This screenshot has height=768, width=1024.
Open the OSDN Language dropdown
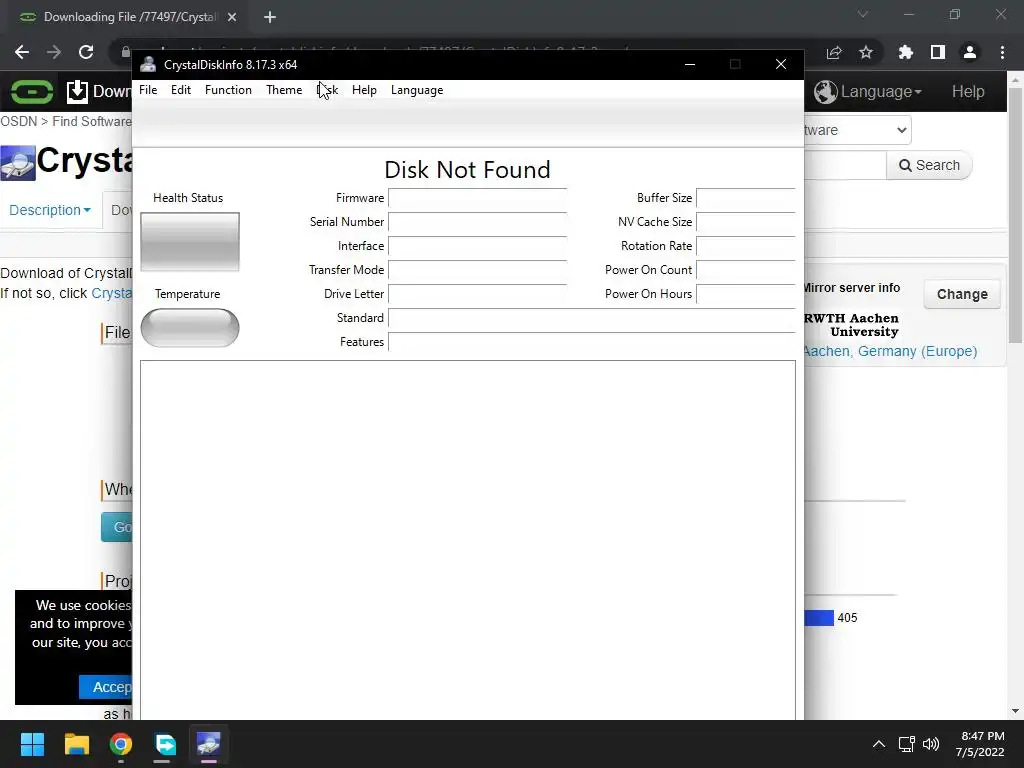click(868, 91)
